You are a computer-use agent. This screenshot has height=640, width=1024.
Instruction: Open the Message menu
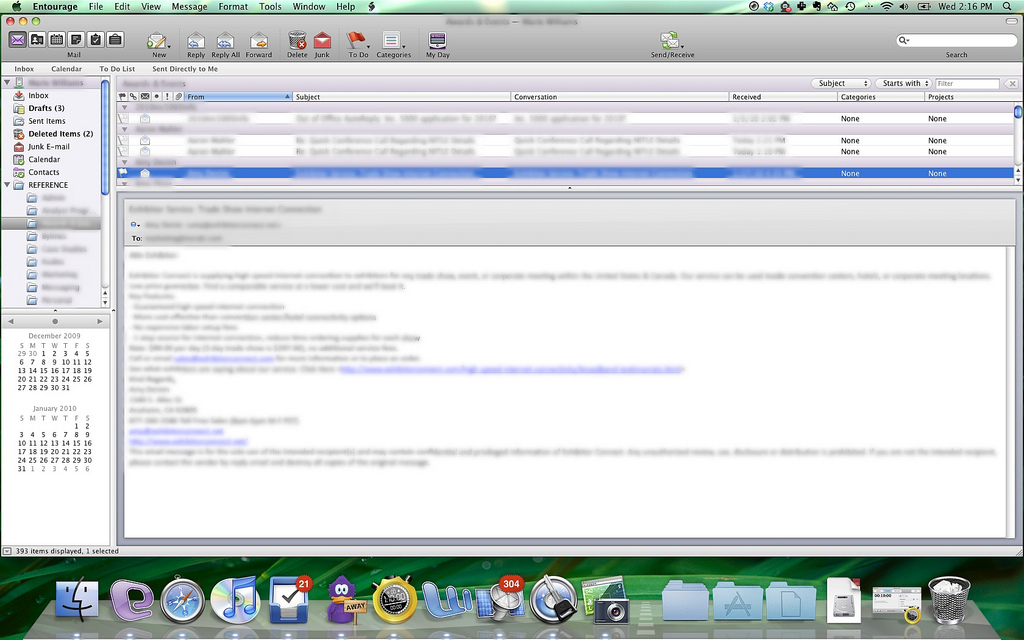point(189,7)
